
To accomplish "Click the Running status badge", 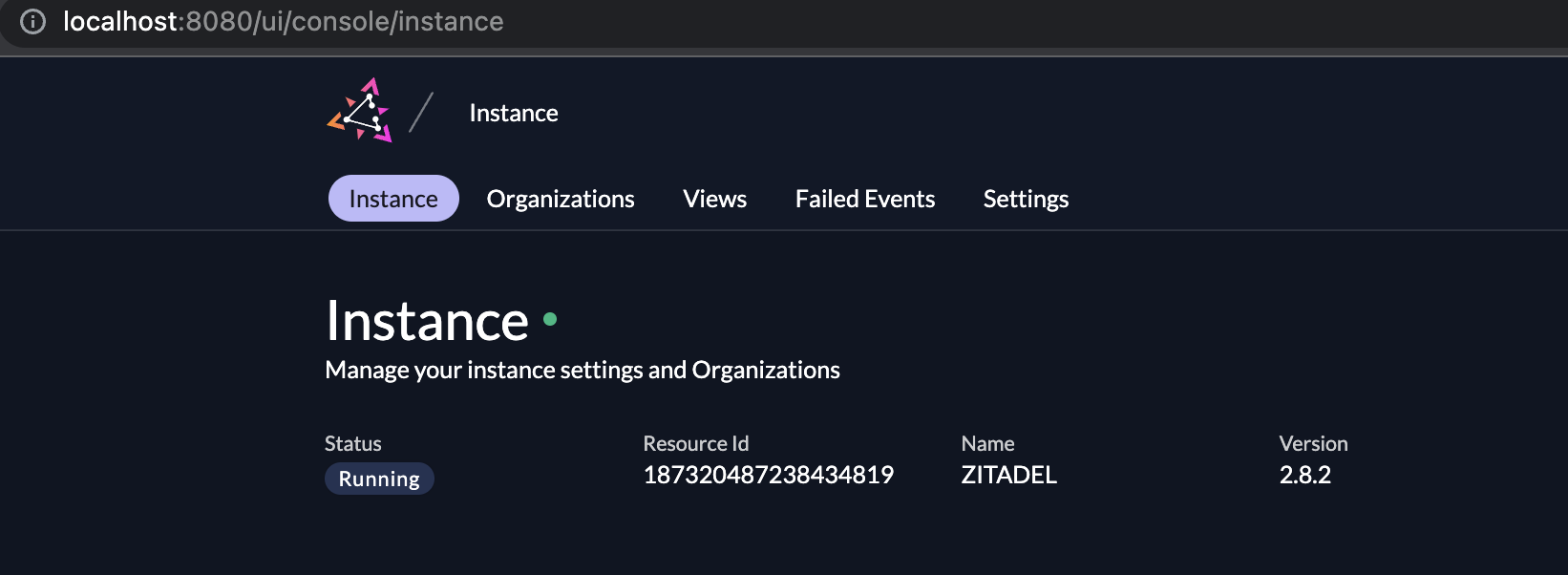I will click(x=379, y=479).
